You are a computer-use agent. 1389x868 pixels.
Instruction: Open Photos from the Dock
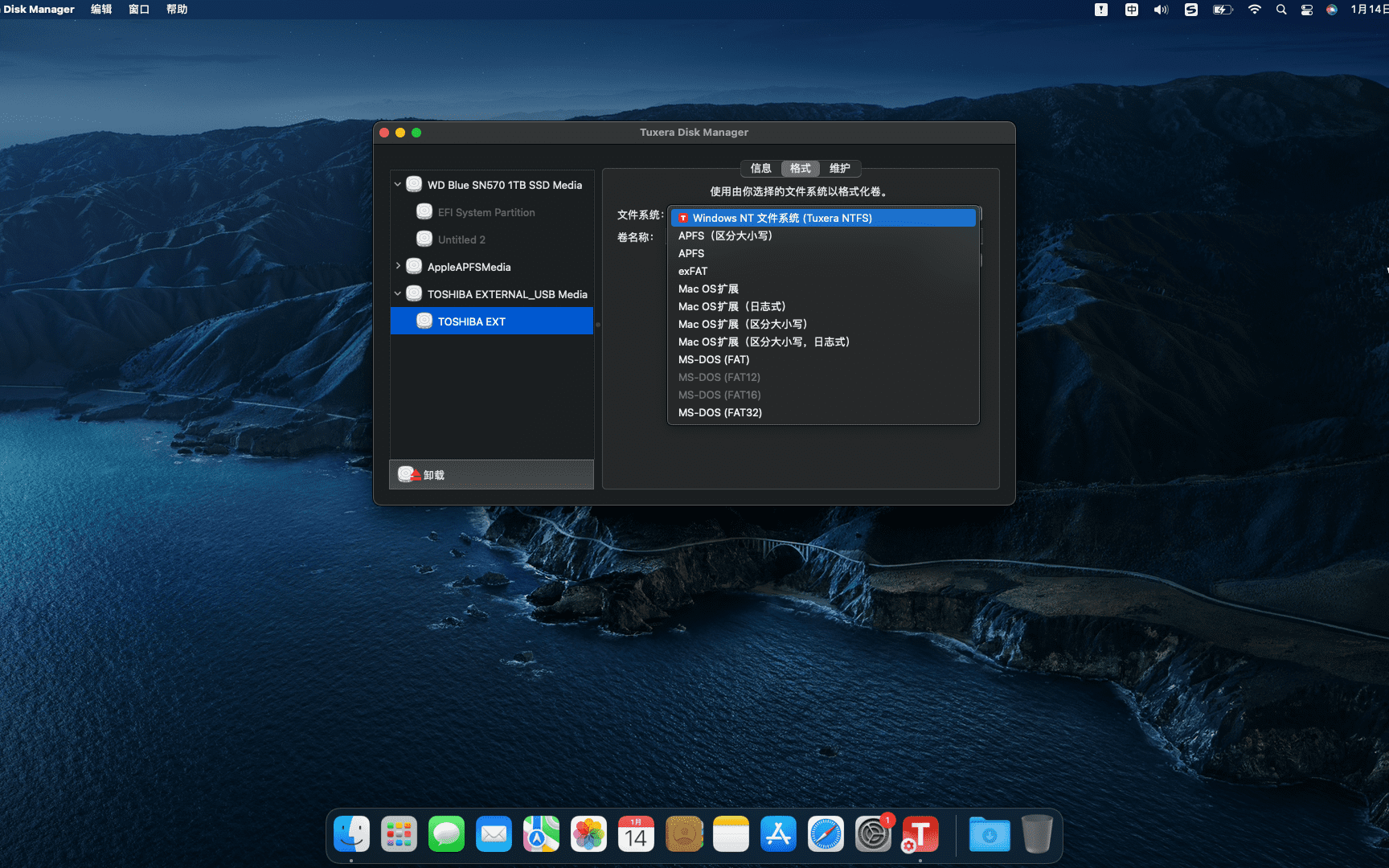pos(588,834)
